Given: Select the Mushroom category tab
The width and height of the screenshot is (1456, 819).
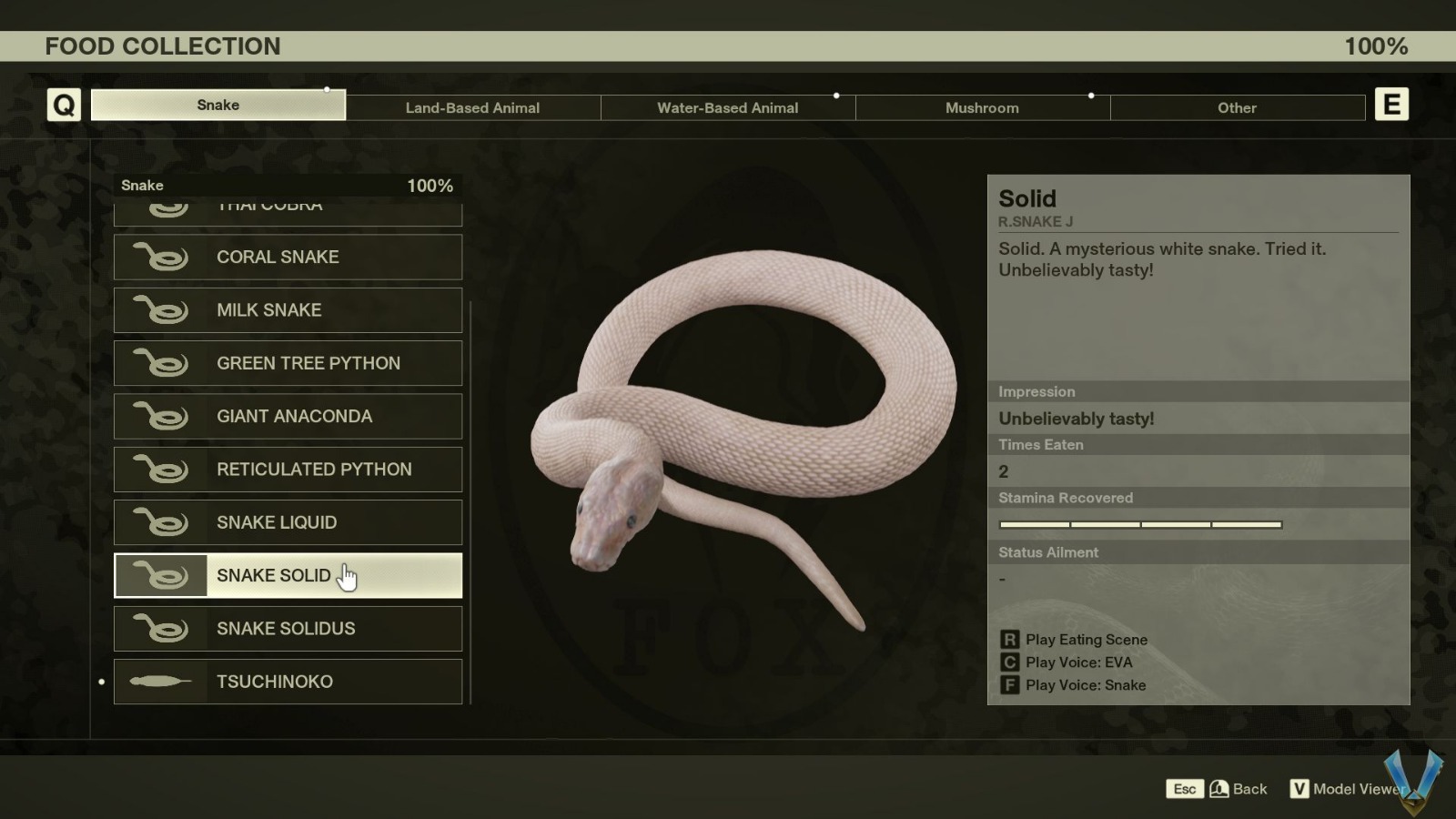Looking at the screenshot, I should 982,108.
